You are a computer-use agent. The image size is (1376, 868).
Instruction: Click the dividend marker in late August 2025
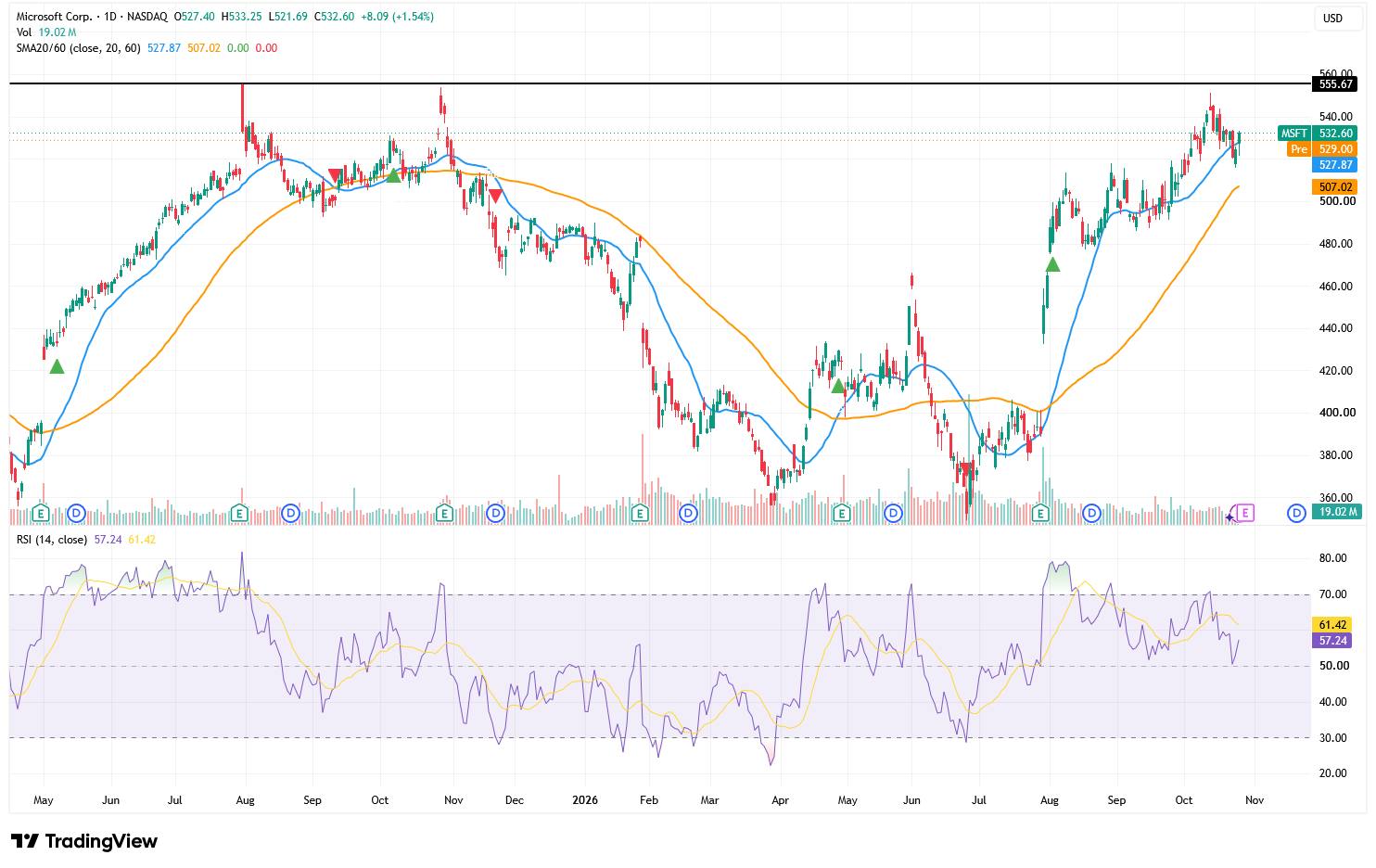pos(291,513)
